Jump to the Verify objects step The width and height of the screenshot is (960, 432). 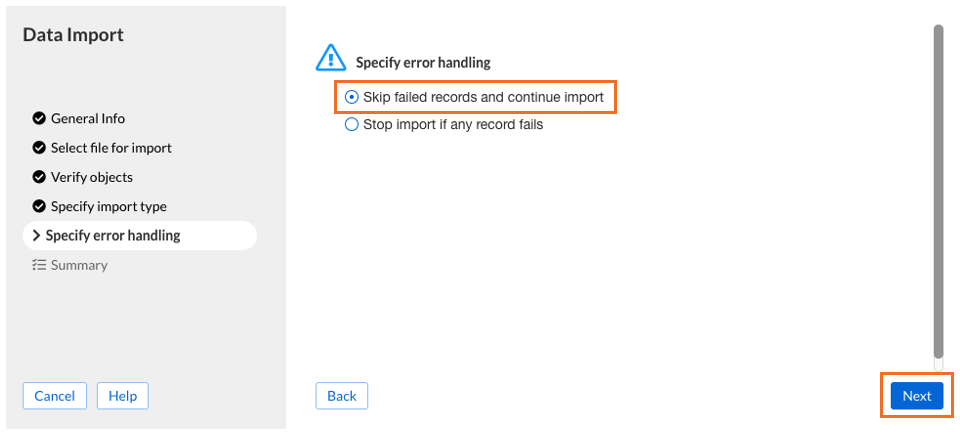click(x=92, y=177)
